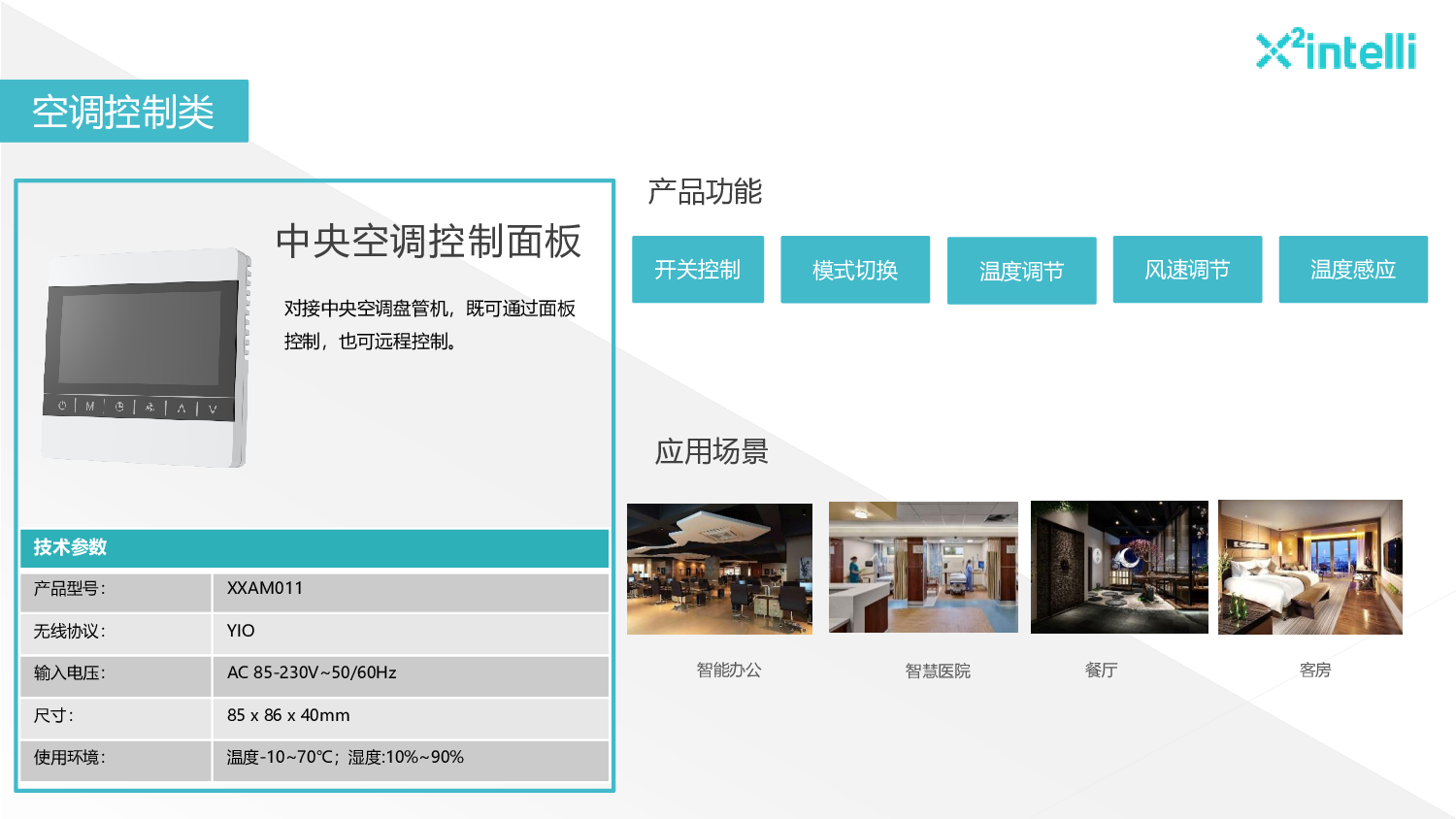
Task: Select the AC 85-230V~50/60Hz value
Action: click(312, 672)
